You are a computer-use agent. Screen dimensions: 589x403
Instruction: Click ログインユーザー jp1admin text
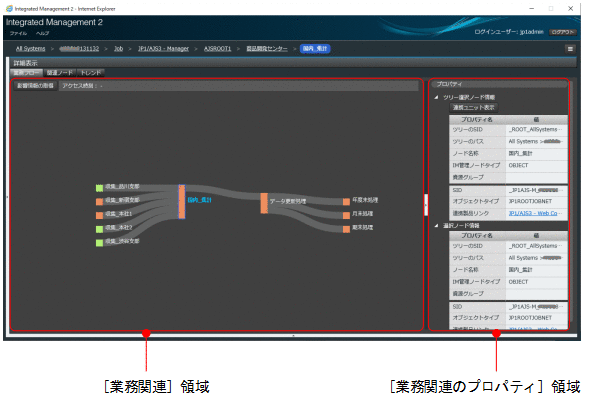coord(509,32)
